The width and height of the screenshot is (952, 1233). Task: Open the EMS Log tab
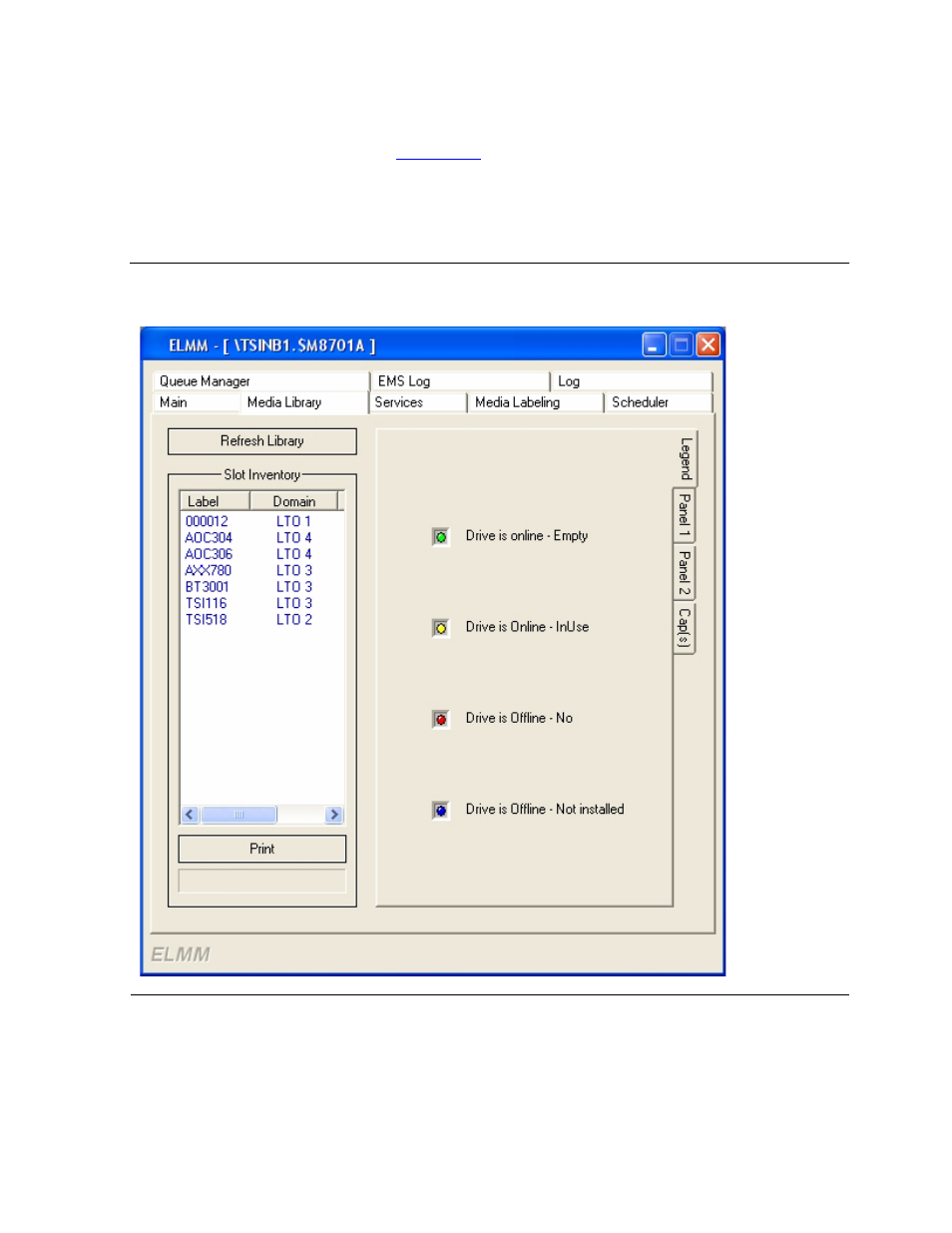click(x=460, y=381)
